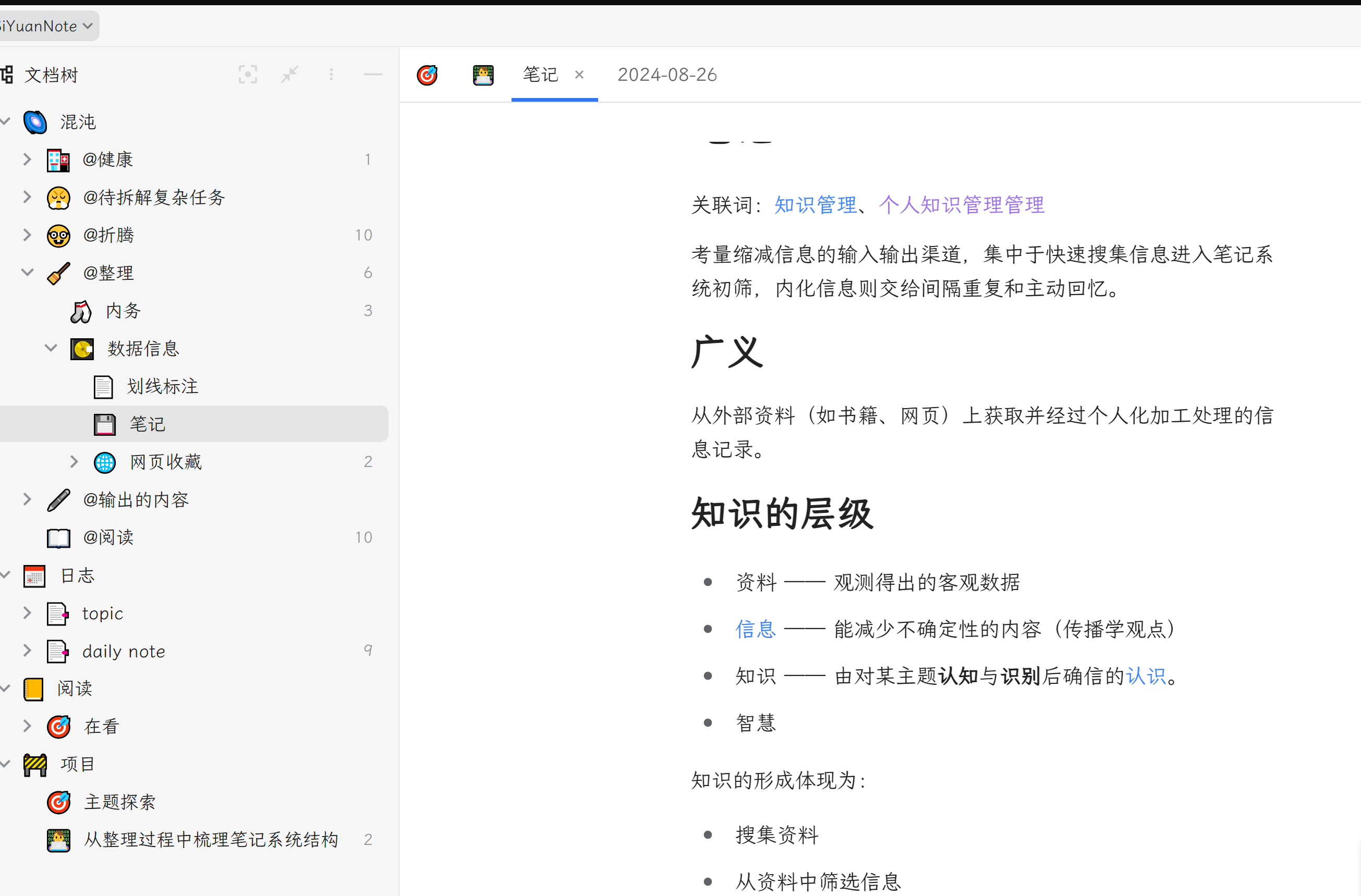The image size is (1361, 896).
Task: Click the galaxy icon of the 混沌 notebook
Action: [x=35, y=121]
